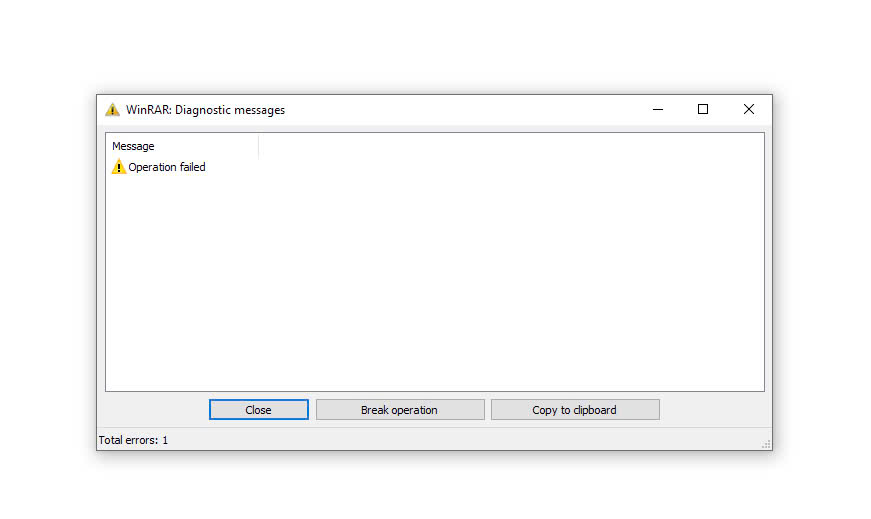Click blank title bar area left of minimize
871x519 pixels.
click(x=460, y=110)
